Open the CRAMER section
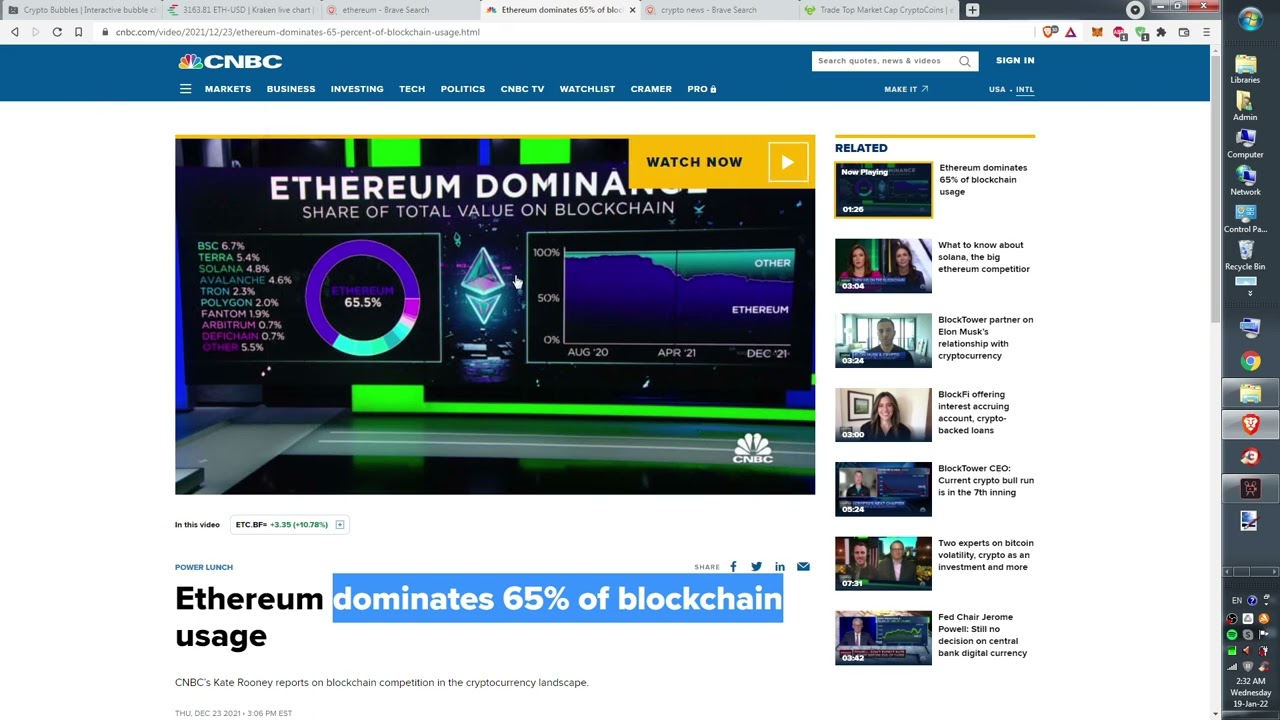 pyautogui.click(x=651, y=89)
